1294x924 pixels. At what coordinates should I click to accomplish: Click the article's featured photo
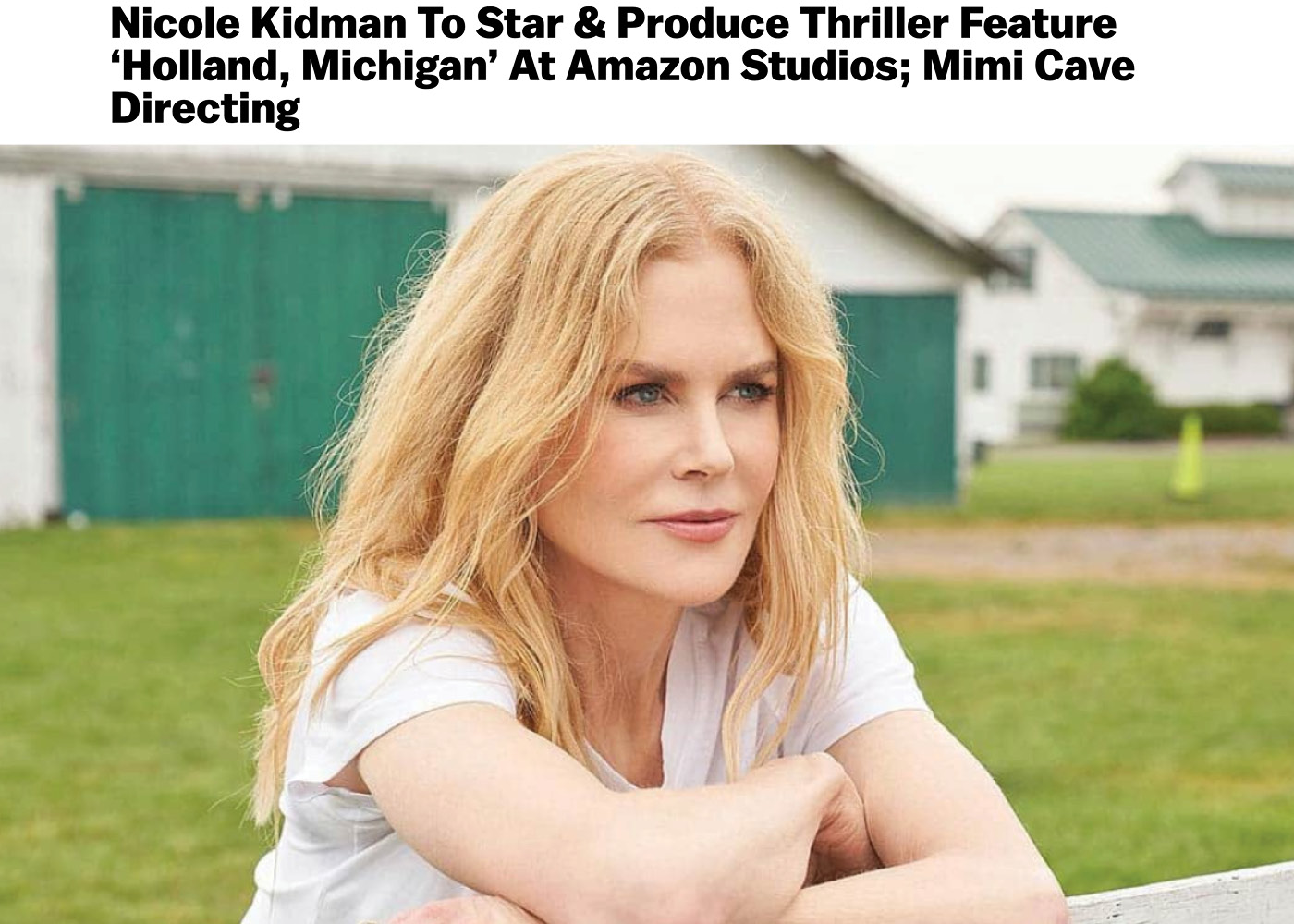click(x=647, y=534)
